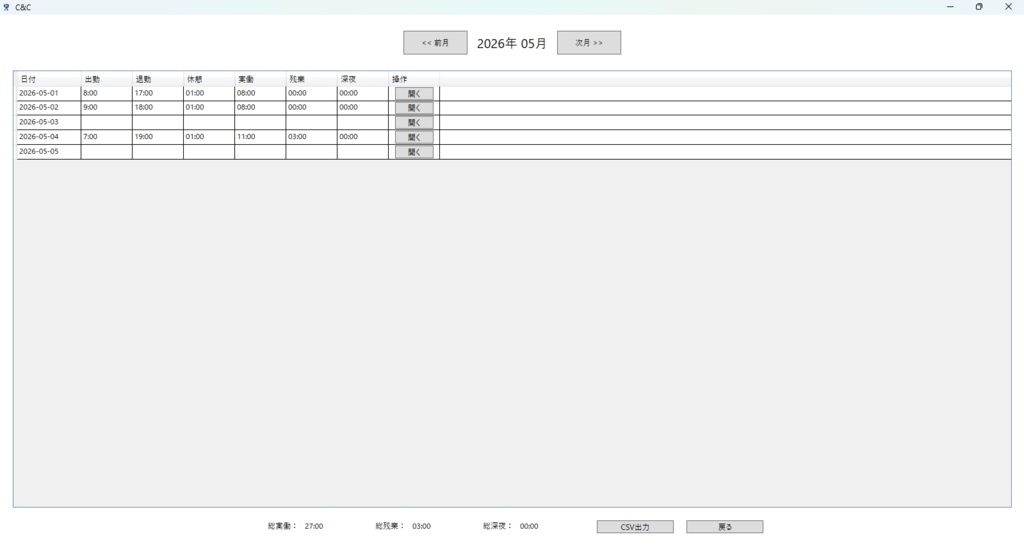
Task: Click the 残業 column header
Action: coord(311,79)
